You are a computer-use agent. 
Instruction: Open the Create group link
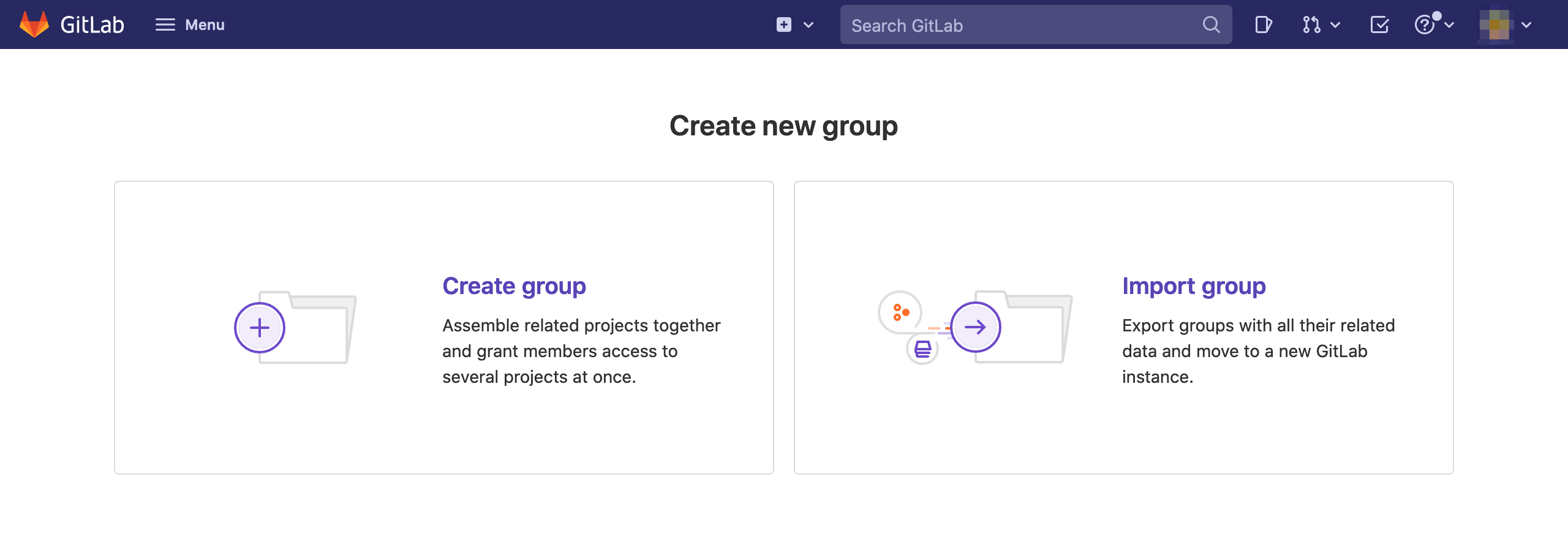pos(514,286)
